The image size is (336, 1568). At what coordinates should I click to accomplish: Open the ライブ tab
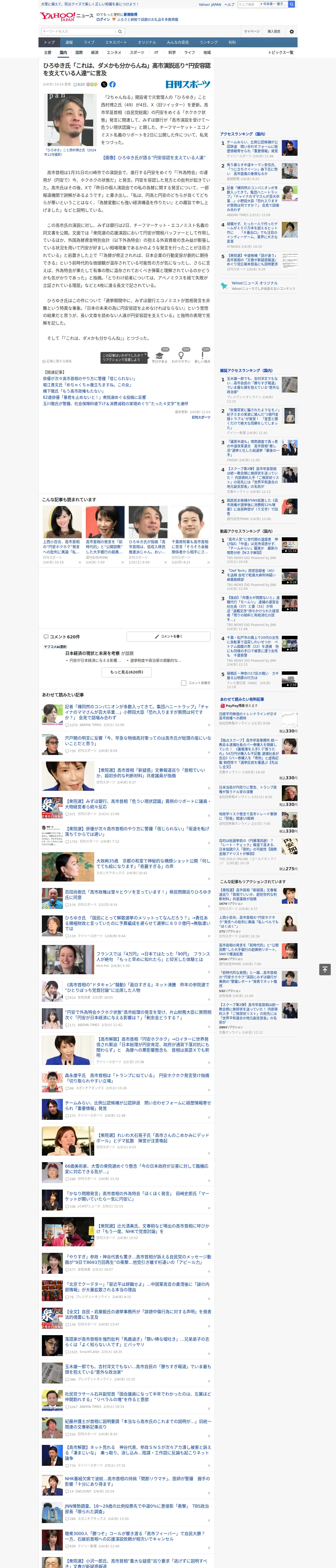coord(89,43)
